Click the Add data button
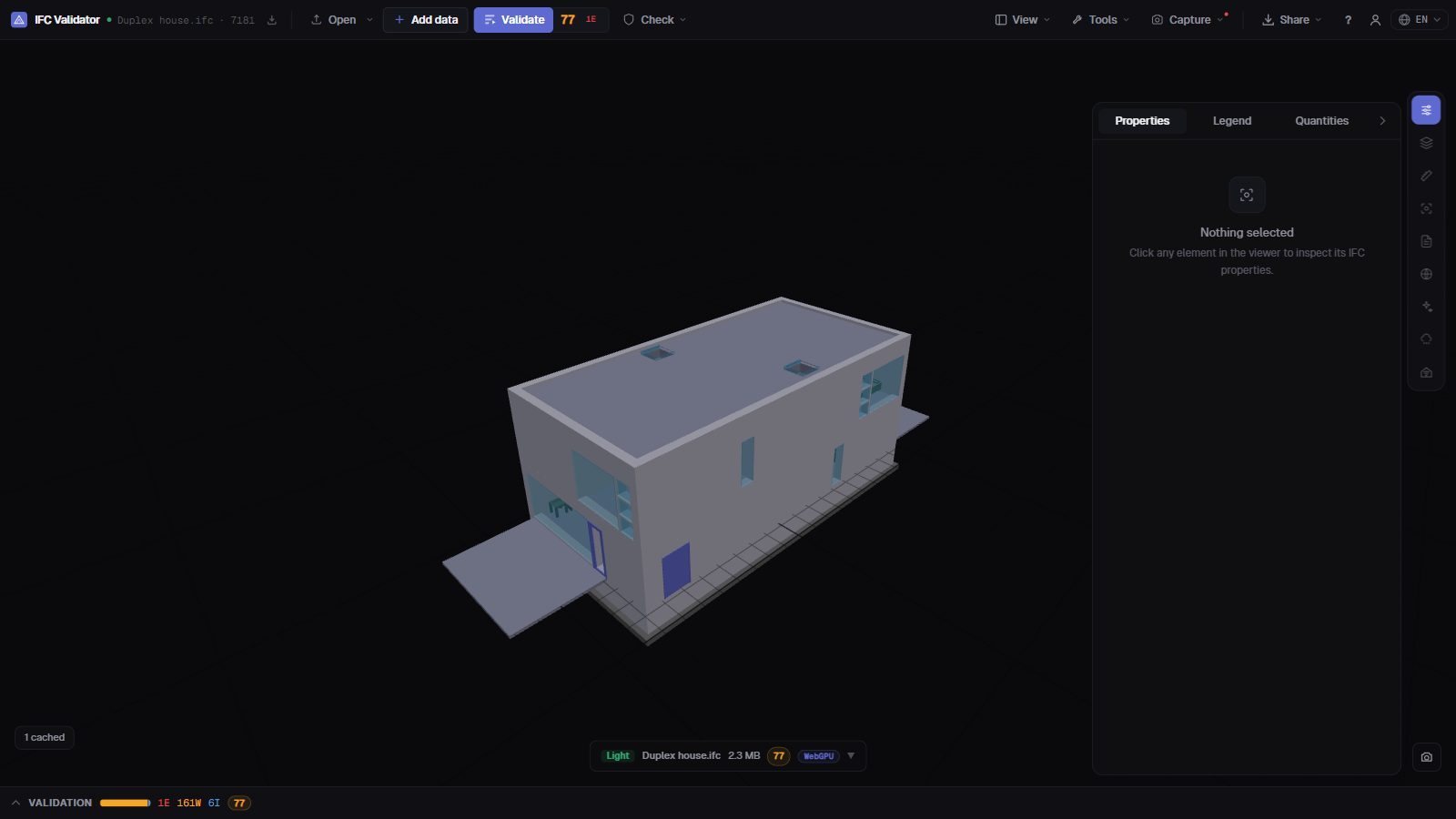This screenshot has width=1456, height=819. [426, 20]
